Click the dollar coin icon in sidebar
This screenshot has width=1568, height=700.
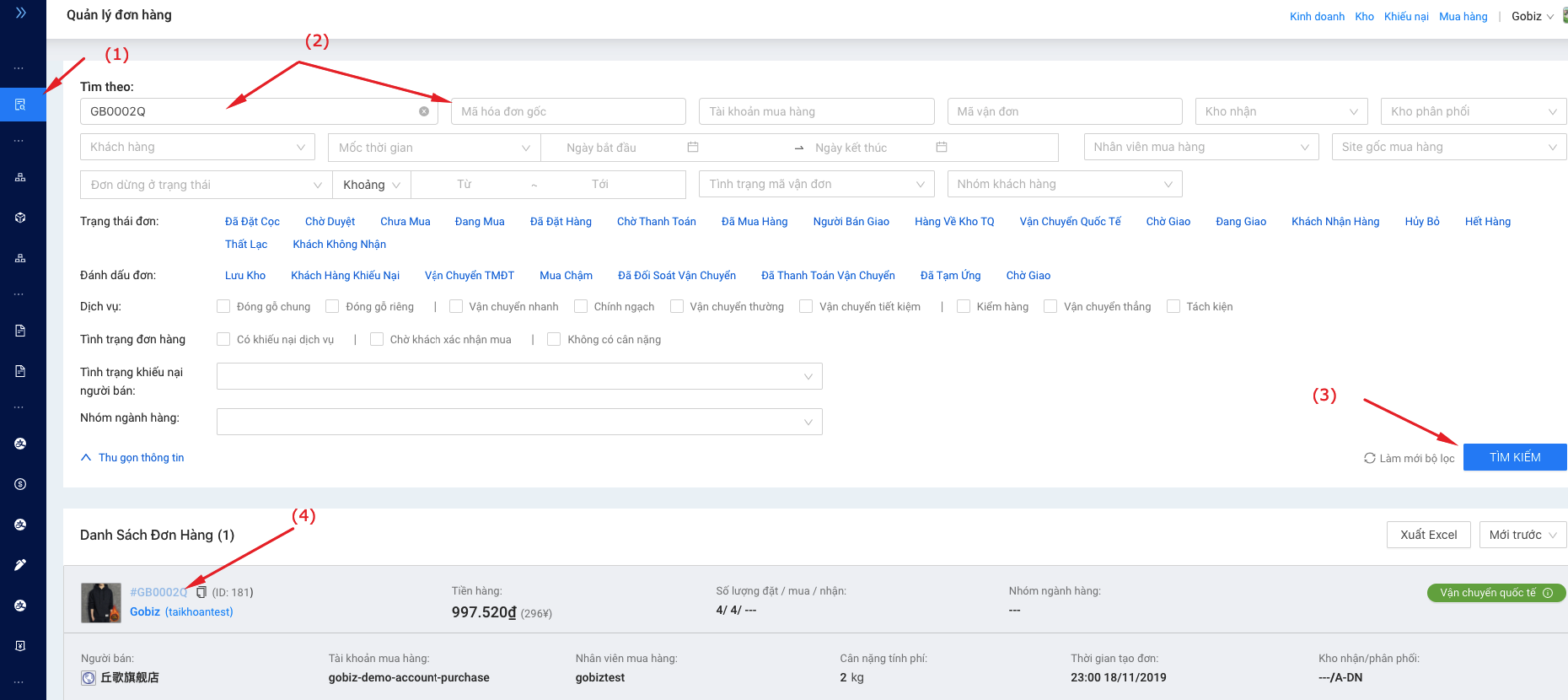point(20,484)
